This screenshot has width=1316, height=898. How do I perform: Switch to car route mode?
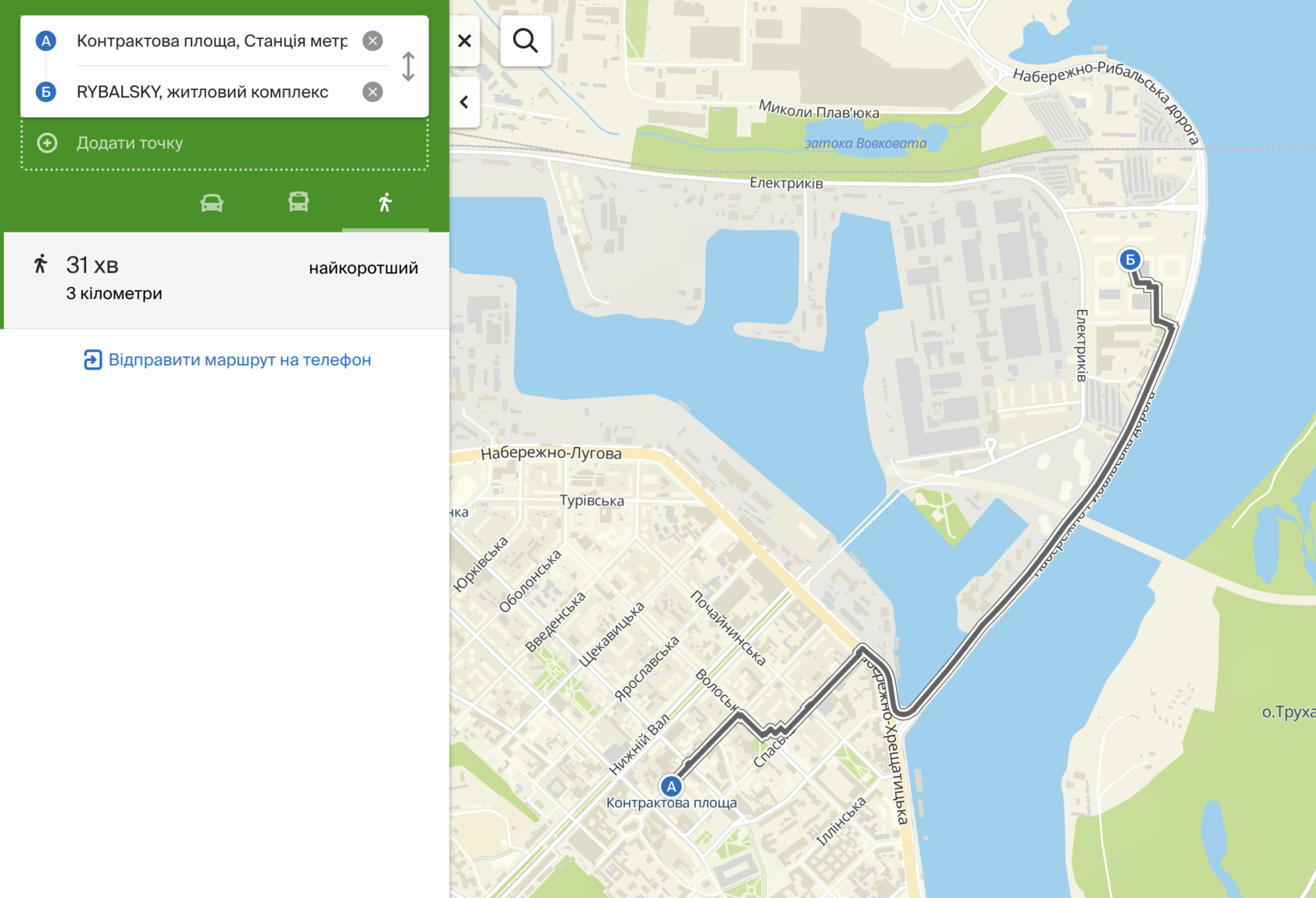tap(211, 204)
